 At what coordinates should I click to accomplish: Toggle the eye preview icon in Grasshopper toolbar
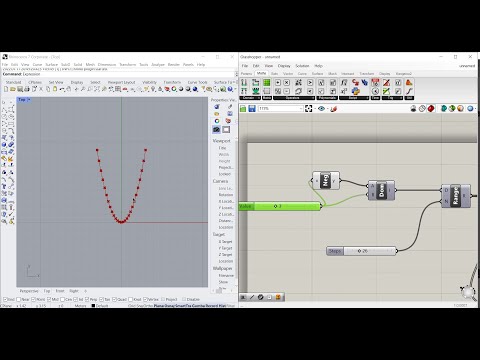[x=321, y=109]
